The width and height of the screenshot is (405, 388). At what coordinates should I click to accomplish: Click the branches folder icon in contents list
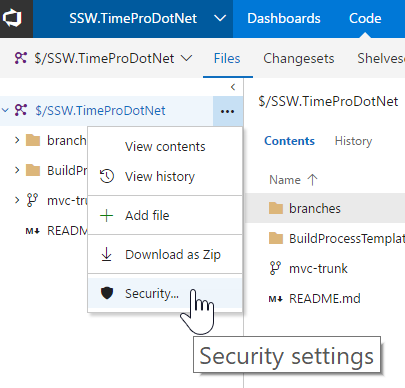tap(276, 208)
